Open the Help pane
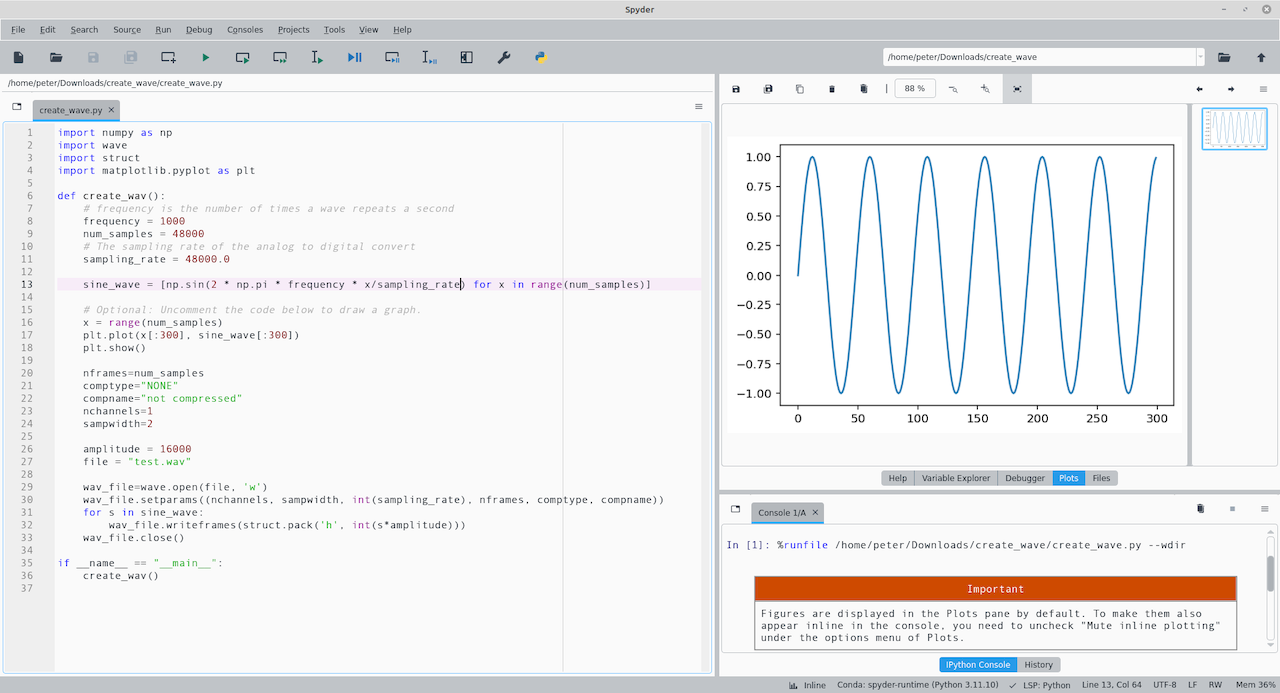1280x693 pixels. tap(897, 478)
